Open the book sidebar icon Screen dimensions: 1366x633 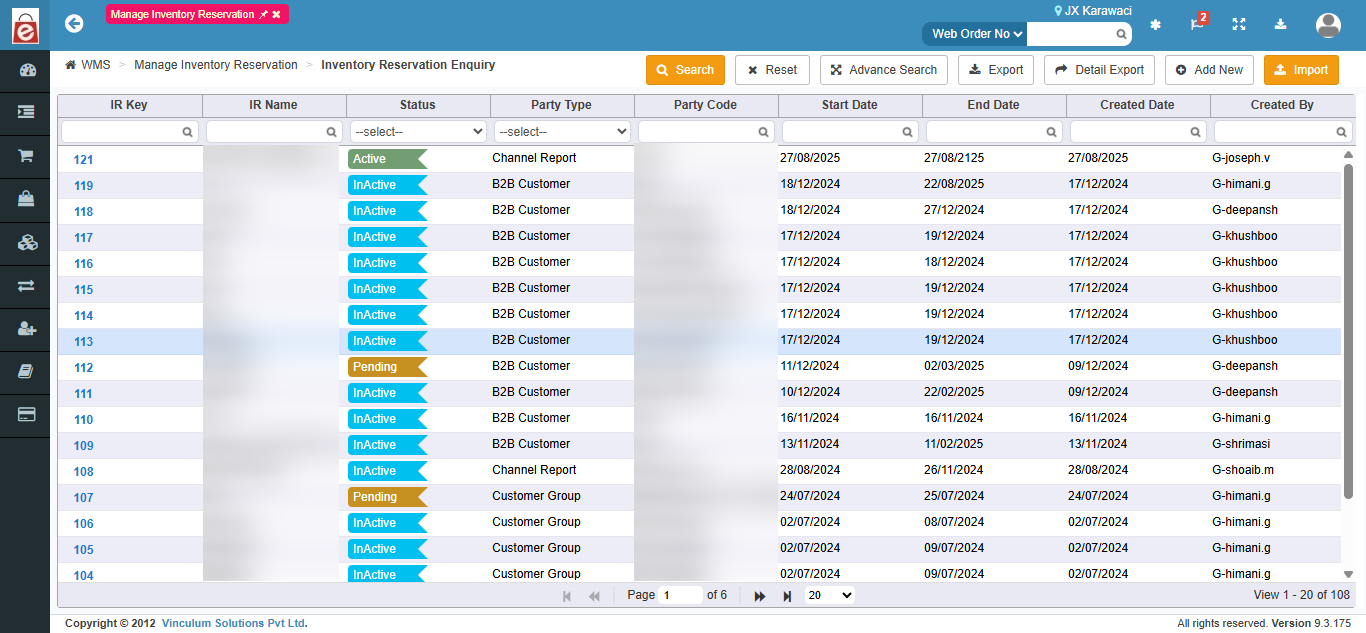26,372
